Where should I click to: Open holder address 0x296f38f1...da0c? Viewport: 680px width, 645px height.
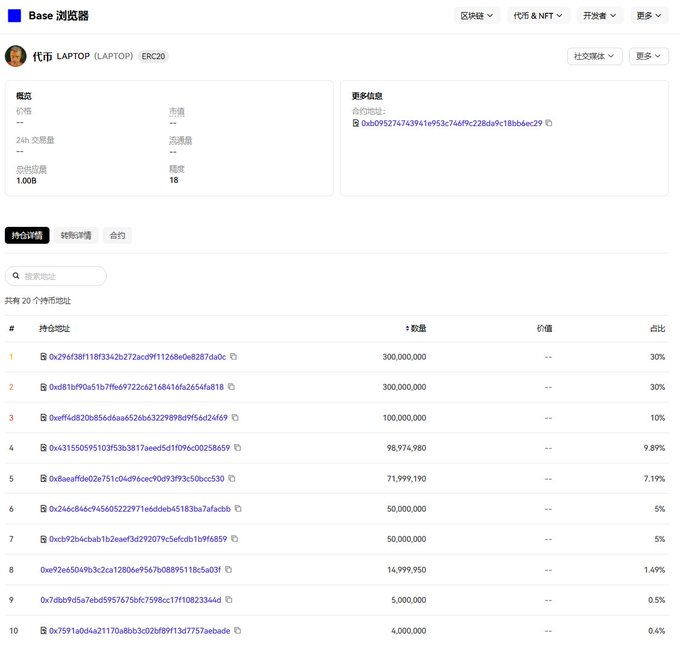(x=137, y=357)
